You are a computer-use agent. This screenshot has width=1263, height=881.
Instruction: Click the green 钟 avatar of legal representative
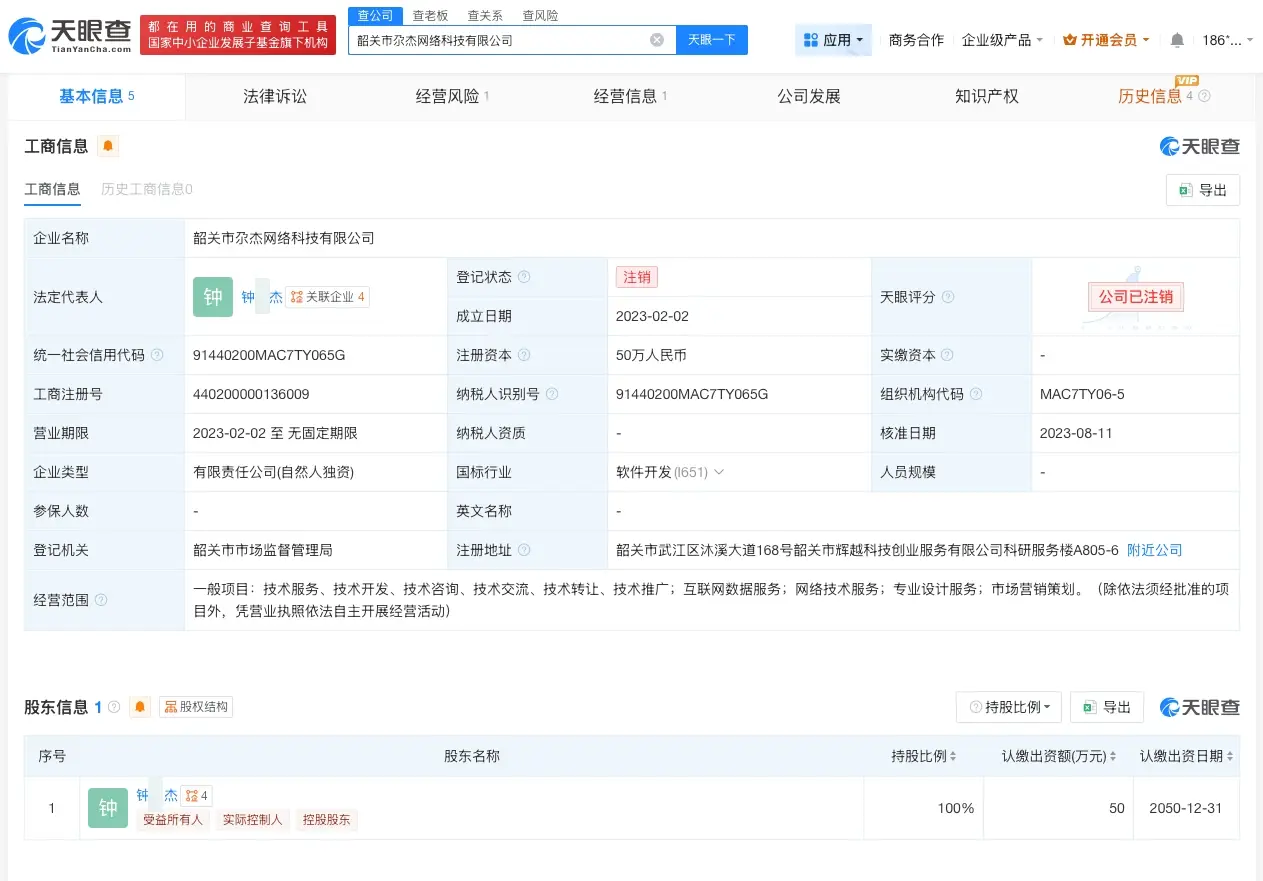(213, 297)
